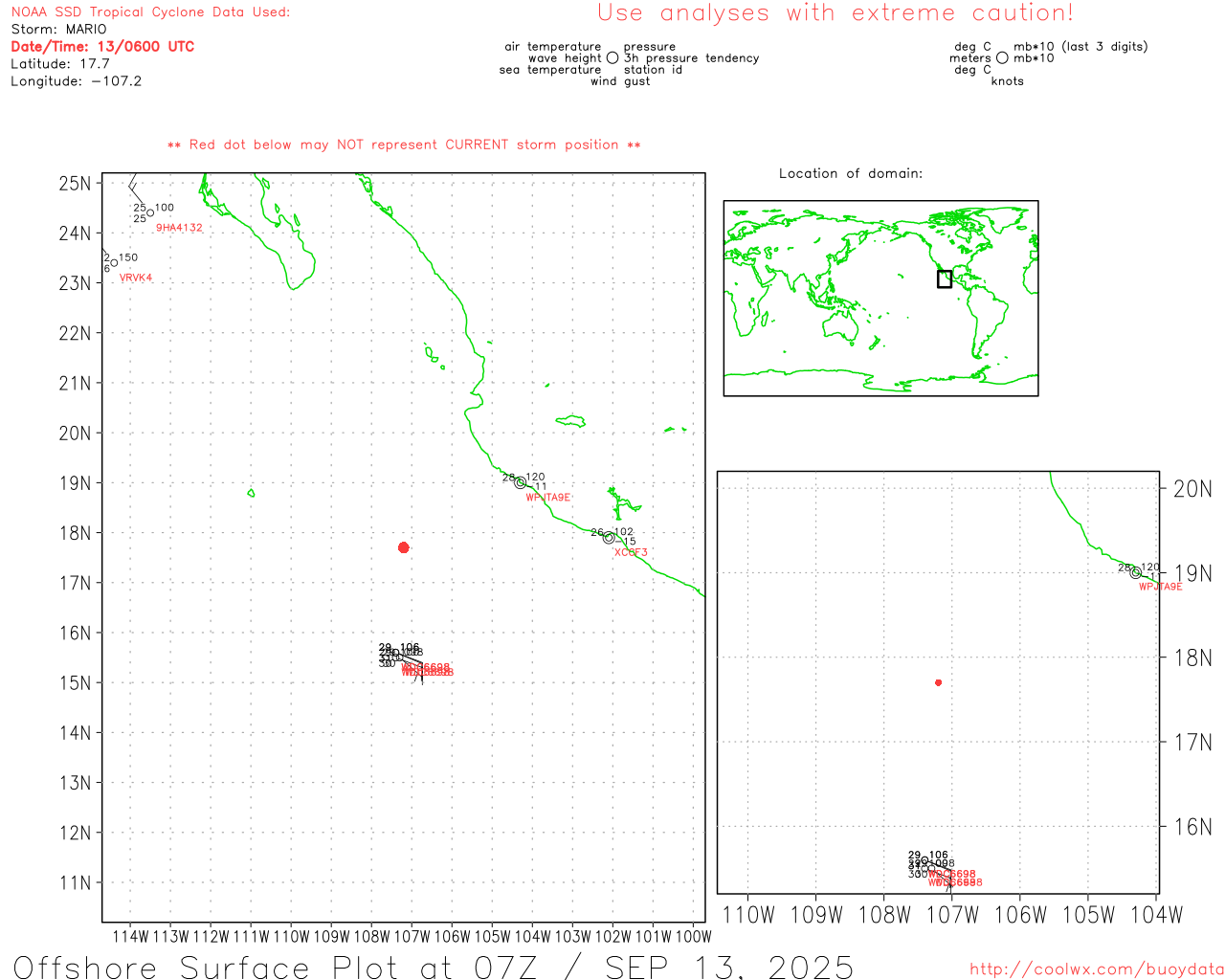Click 'station id' legend text

tap(653, 70)
